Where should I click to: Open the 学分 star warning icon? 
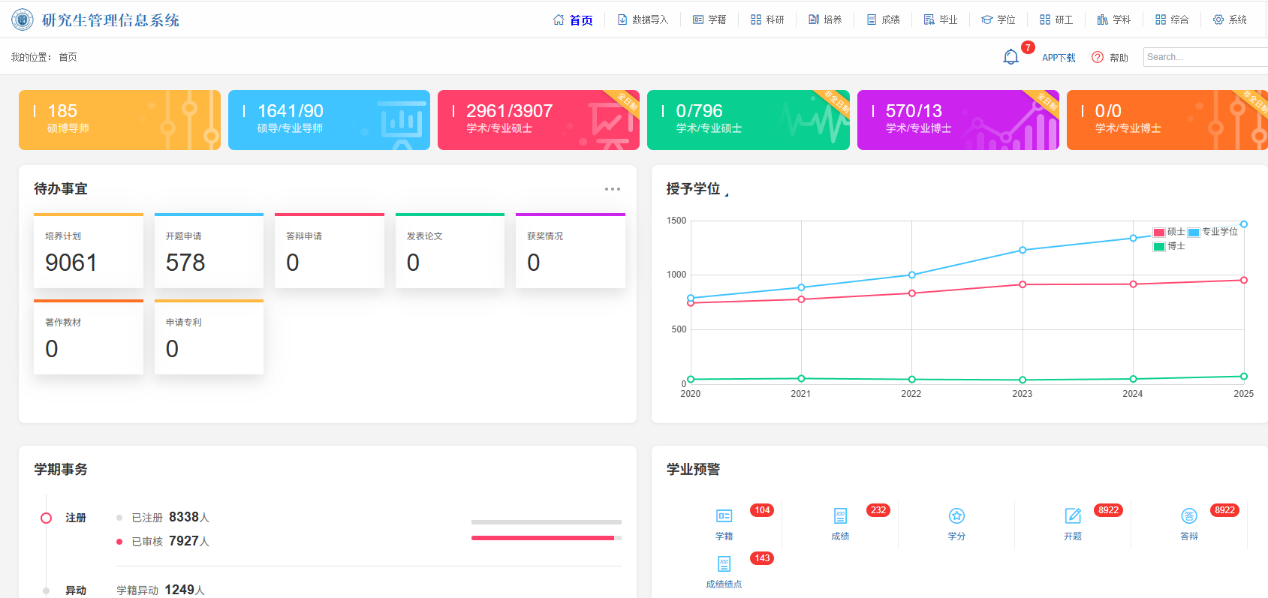(956, 516)
